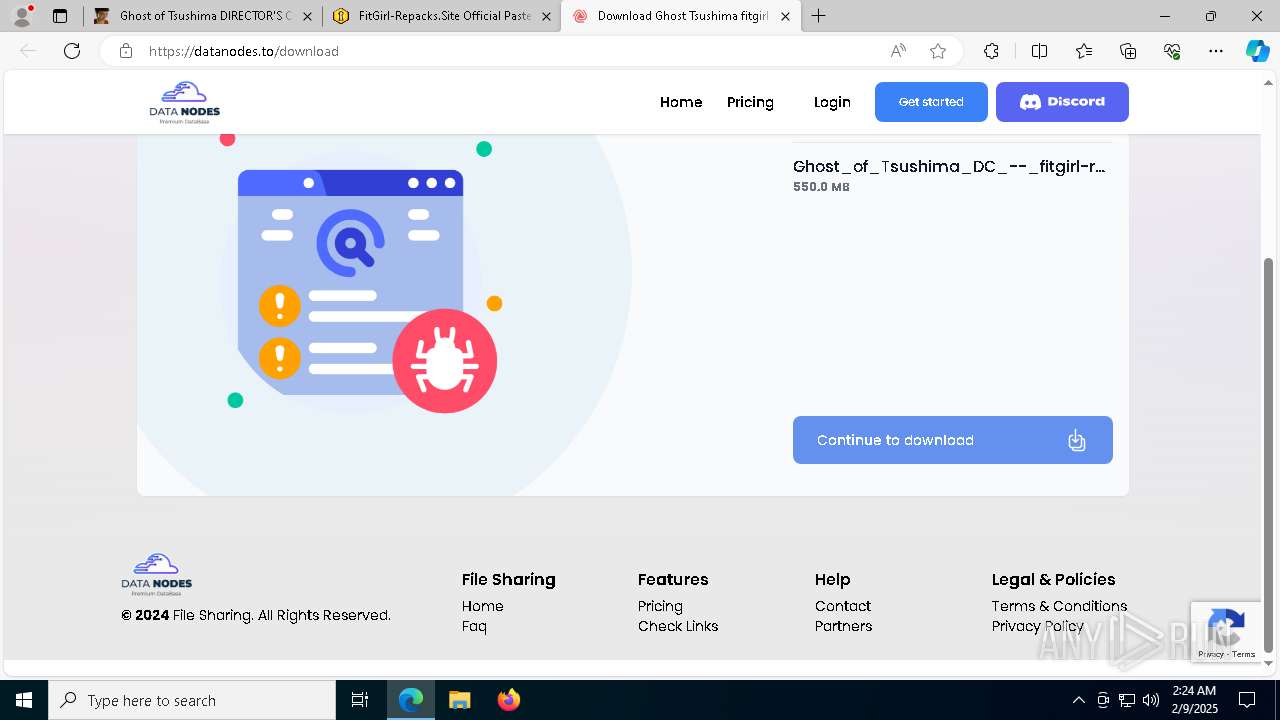Toggle the Split screen icon
Image resolution: width=1280 pixels, height=720 pixels.
tap(1039, 51)
